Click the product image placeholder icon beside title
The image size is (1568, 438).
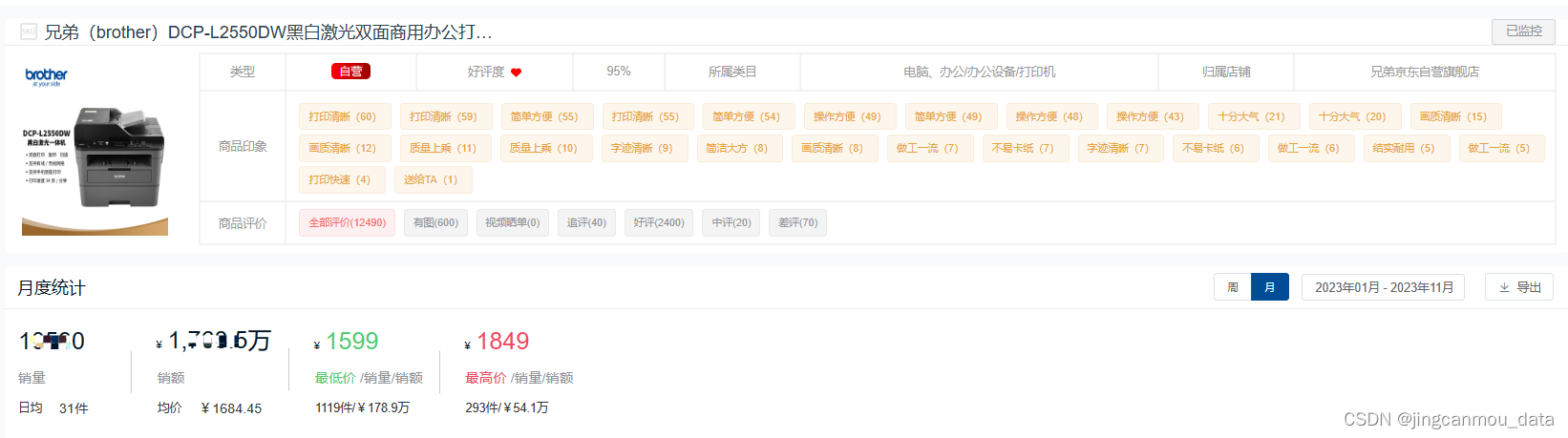coord(29,31)
